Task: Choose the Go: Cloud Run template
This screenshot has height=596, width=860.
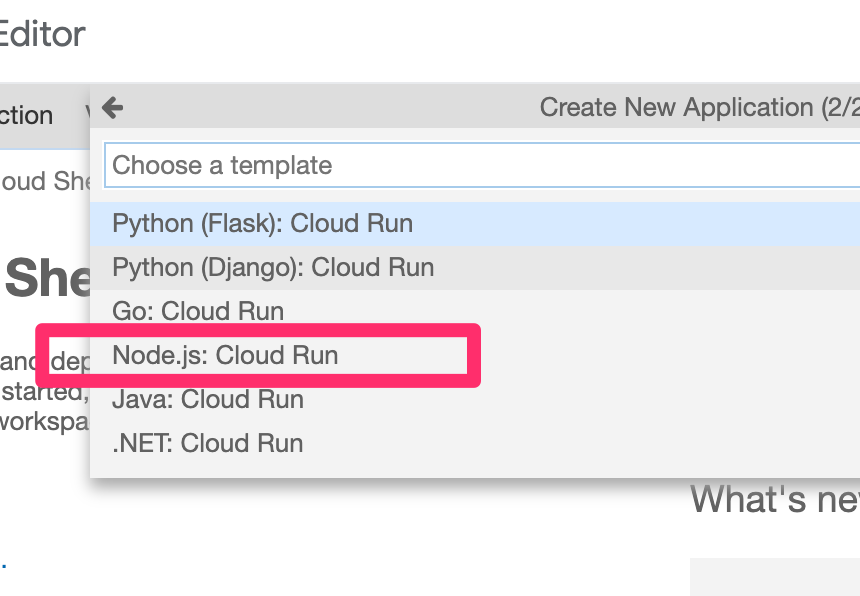Action: point(475,311)
